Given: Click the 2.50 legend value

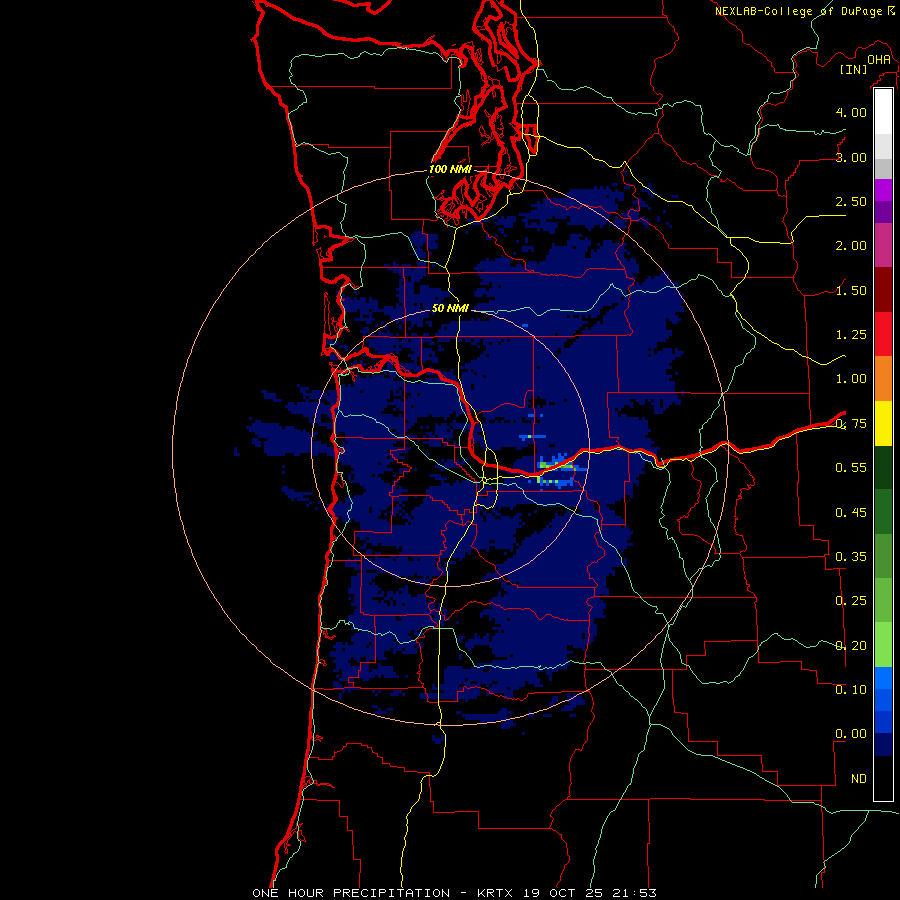Looking at the screenshot, I should click(x=851, y=201).
